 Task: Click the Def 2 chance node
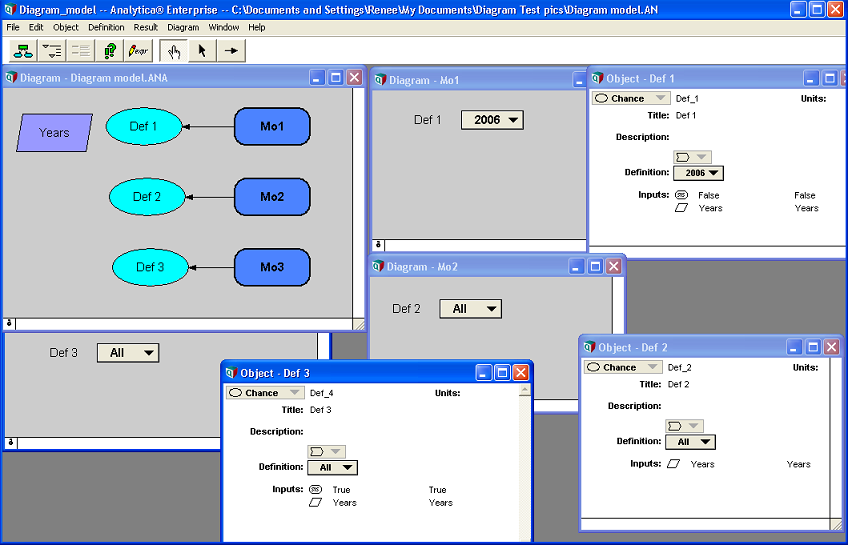[x=147, y=197]
